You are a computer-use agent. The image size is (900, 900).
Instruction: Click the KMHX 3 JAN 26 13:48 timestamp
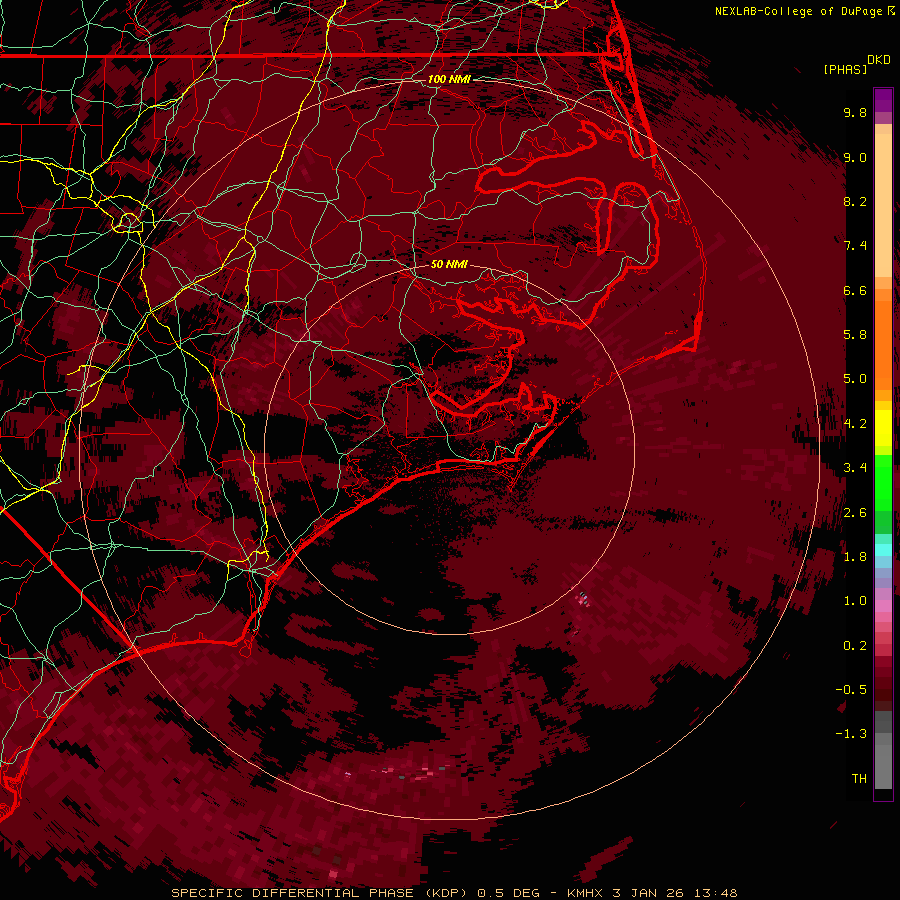tap(652, 893)
